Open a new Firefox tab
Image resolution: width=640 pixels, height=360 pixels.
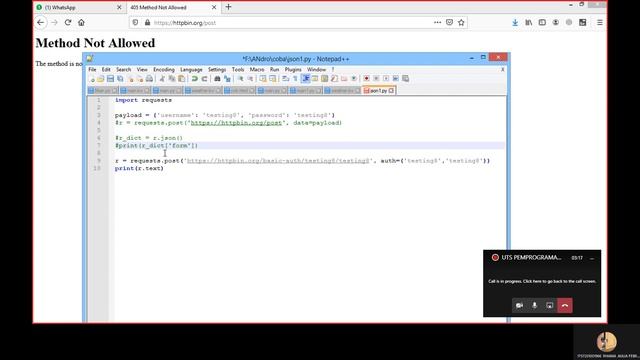pos(229,7)
